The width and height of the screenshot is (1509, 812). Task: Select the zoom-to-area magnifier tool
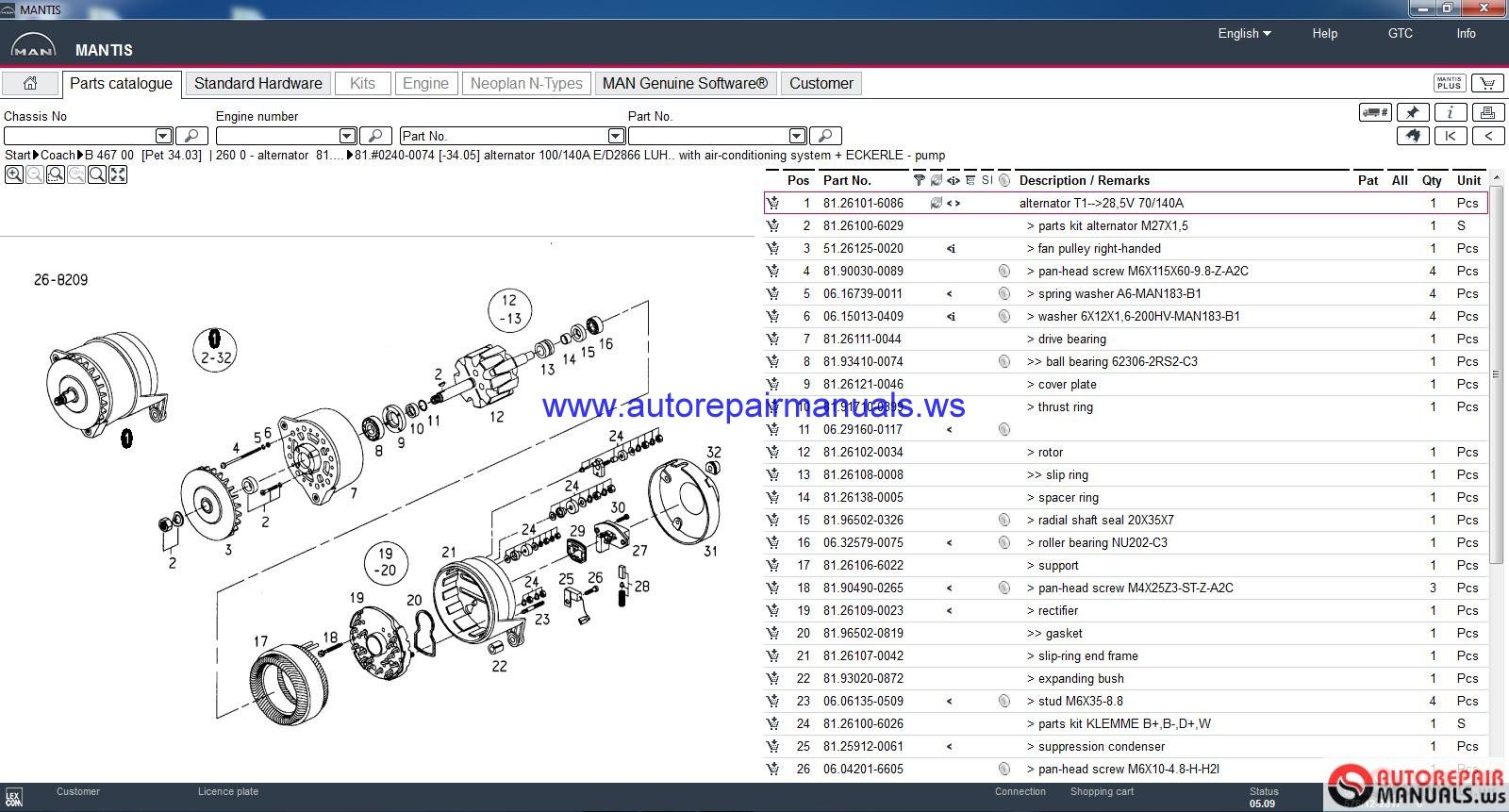pyautogui.click(x=56, y=174)
